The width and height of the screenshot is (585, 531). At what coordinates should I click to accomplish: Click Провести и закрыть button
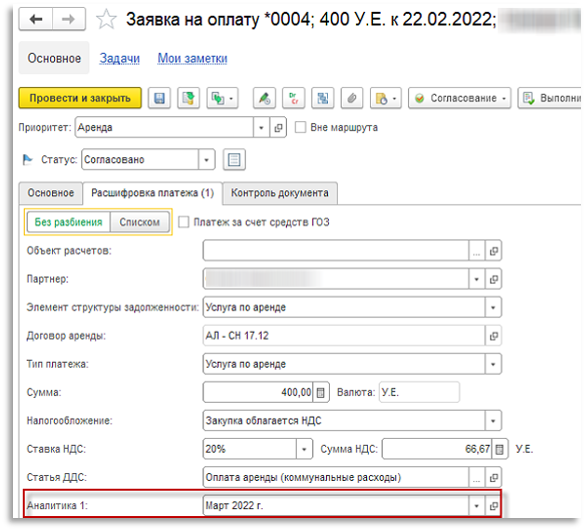[80, 98]
